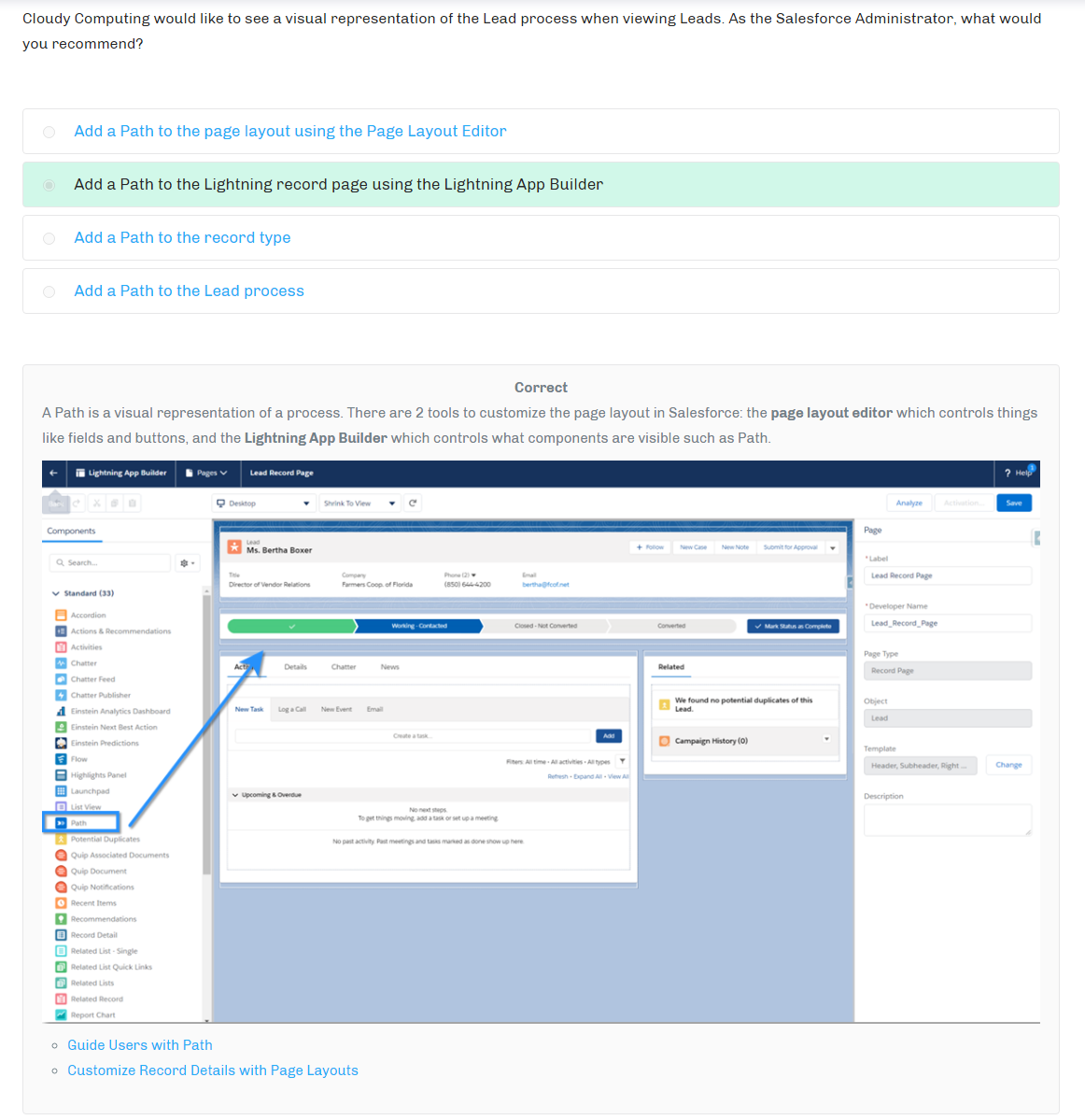
Task: Select the Quip Associated Documents icon
Action: point(61,855)
